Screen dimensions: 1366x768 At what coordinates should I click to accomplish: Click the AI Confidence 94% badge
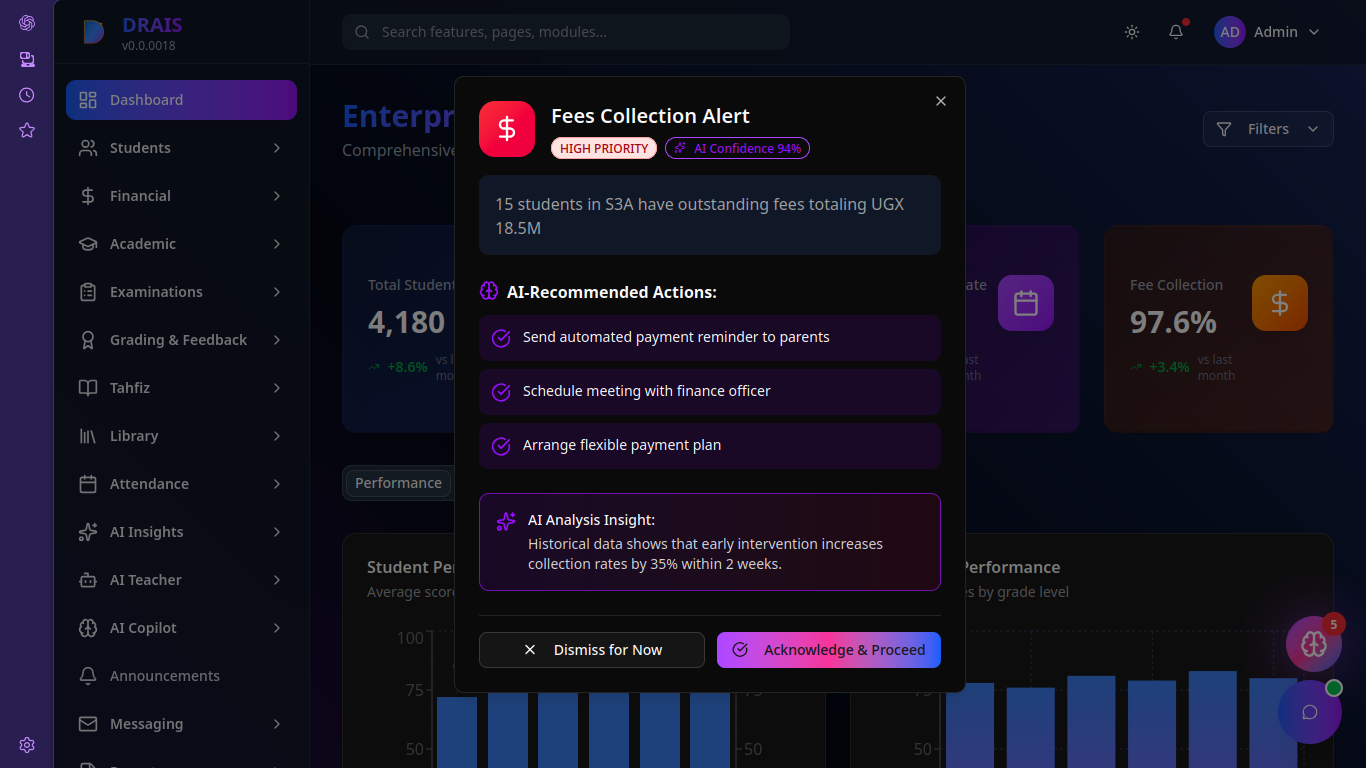[737, 148]
